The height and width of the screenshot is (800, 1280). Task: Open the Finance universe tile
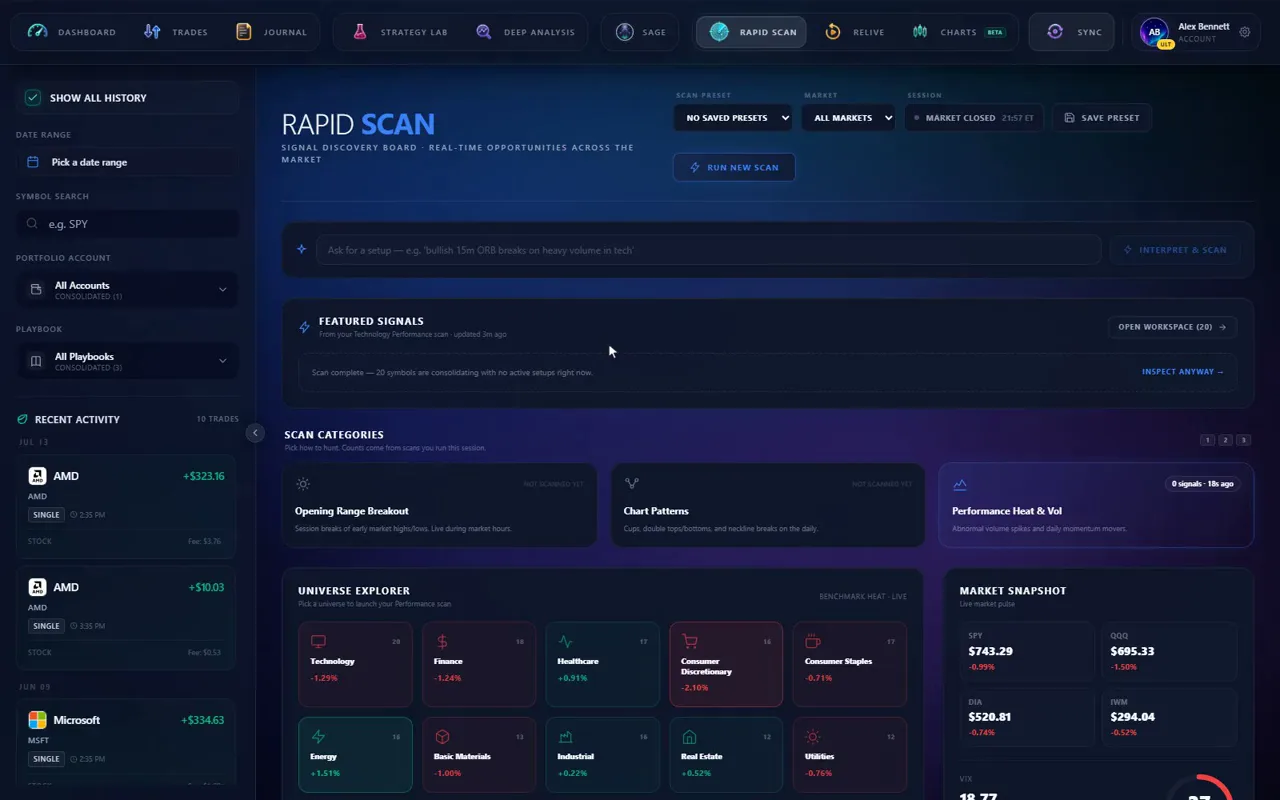[479, 665]
